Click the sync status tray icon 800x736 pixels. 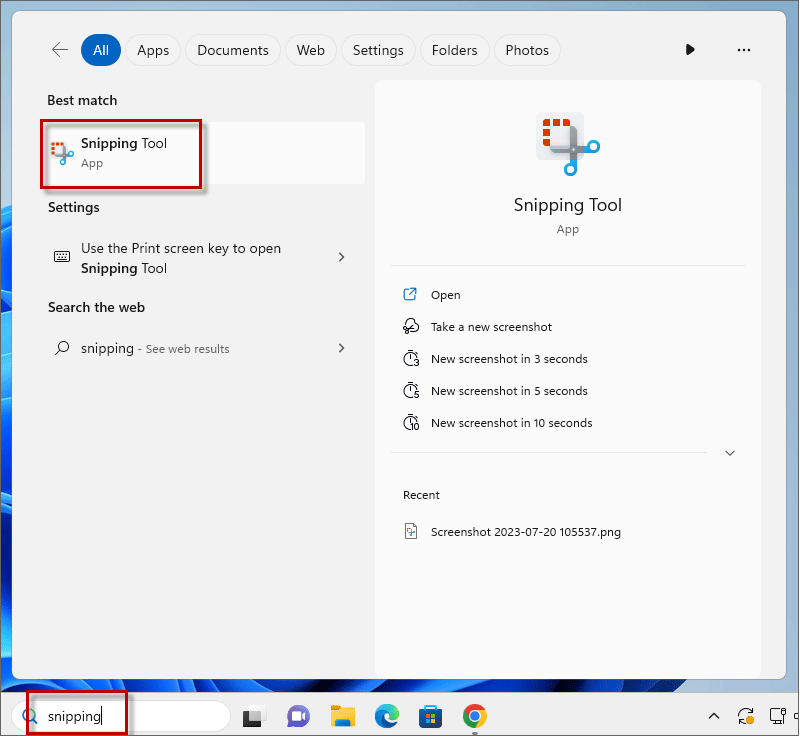coord(746,716)
